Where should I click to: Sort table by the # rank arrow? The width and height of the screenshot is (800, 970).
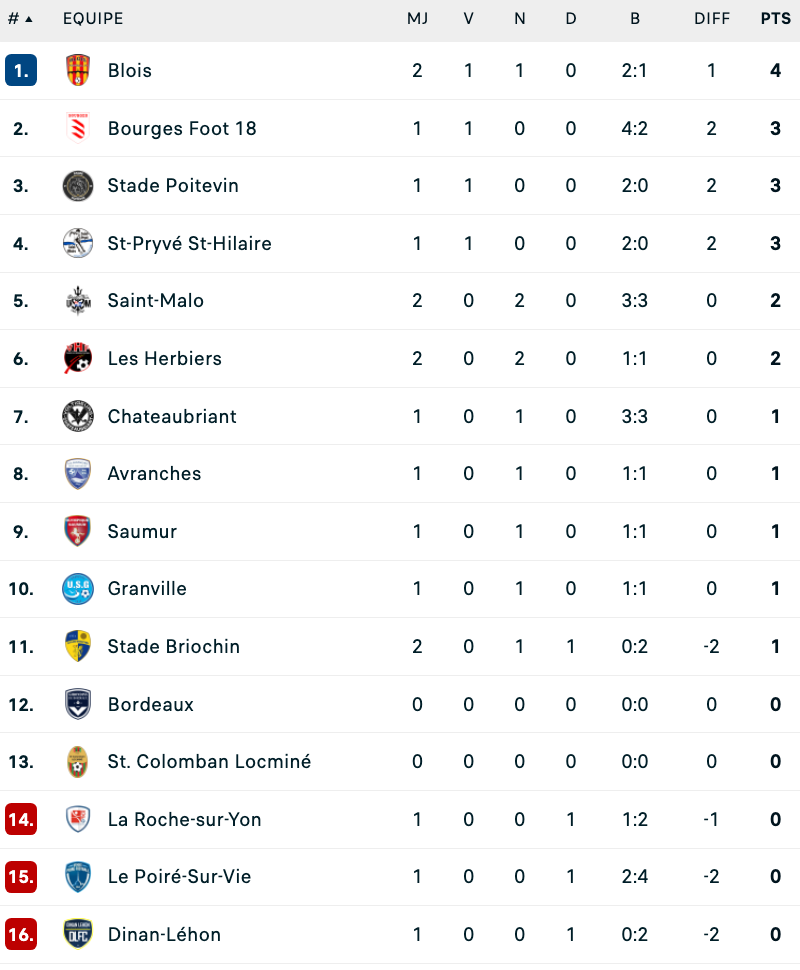tap(20, 19)
